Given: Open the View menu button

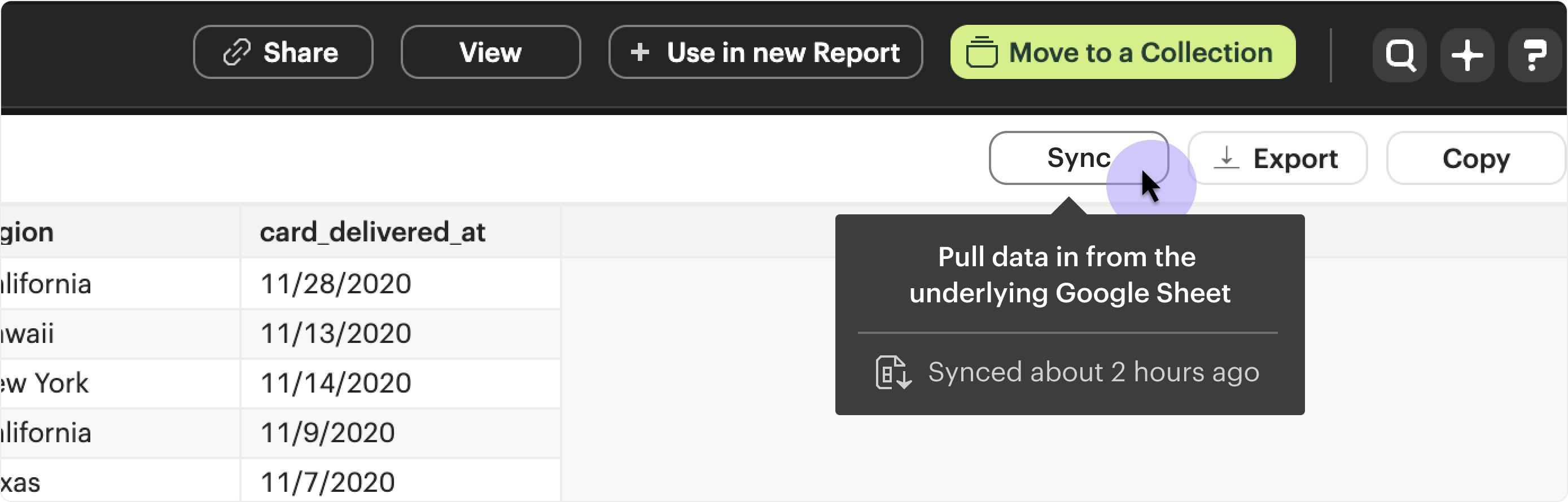Looking at the screenshot, I should coord(490,52).
